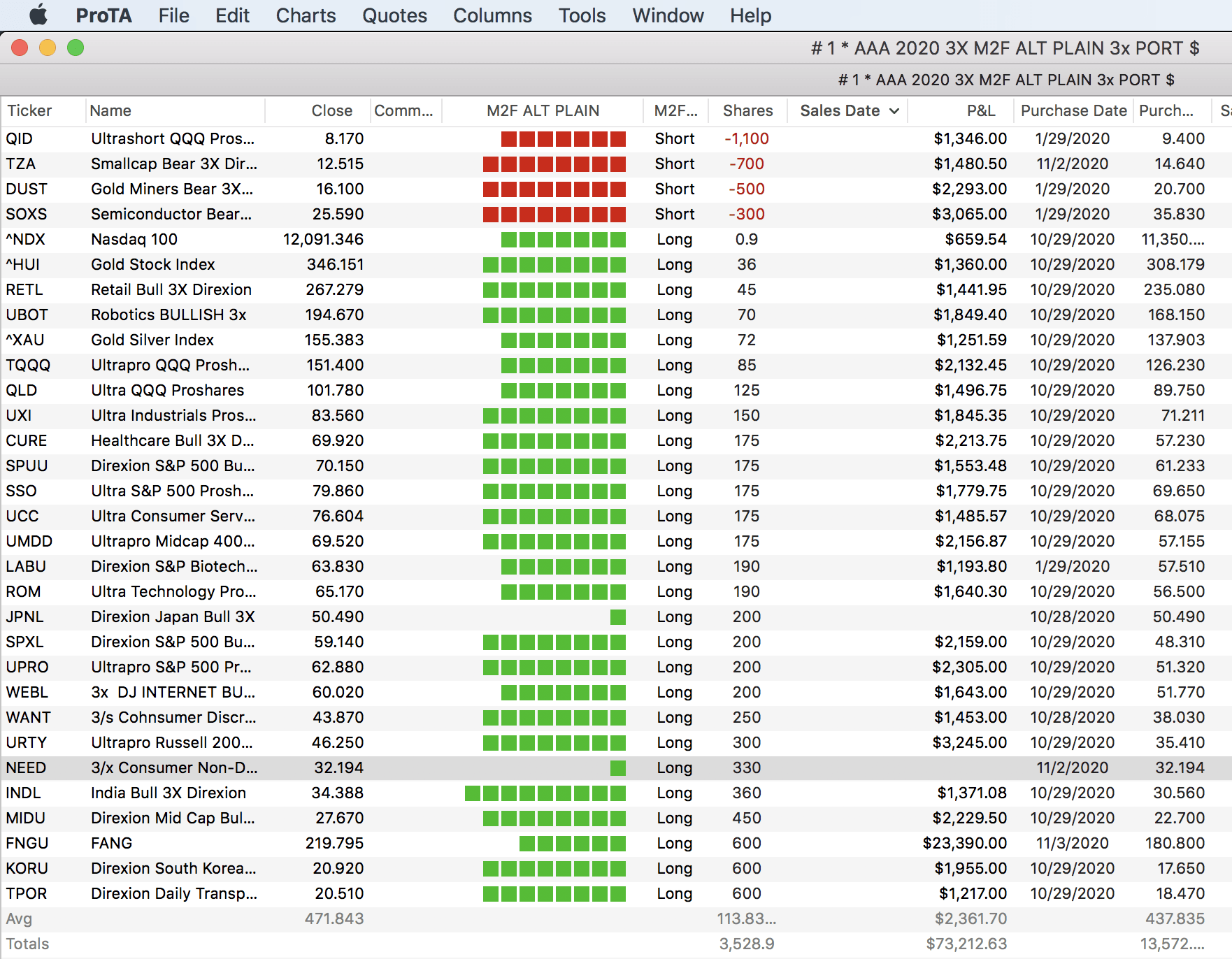Select the Gold Stock Index row name
This screenshot has width=1232, height=959.
(152, 264)
